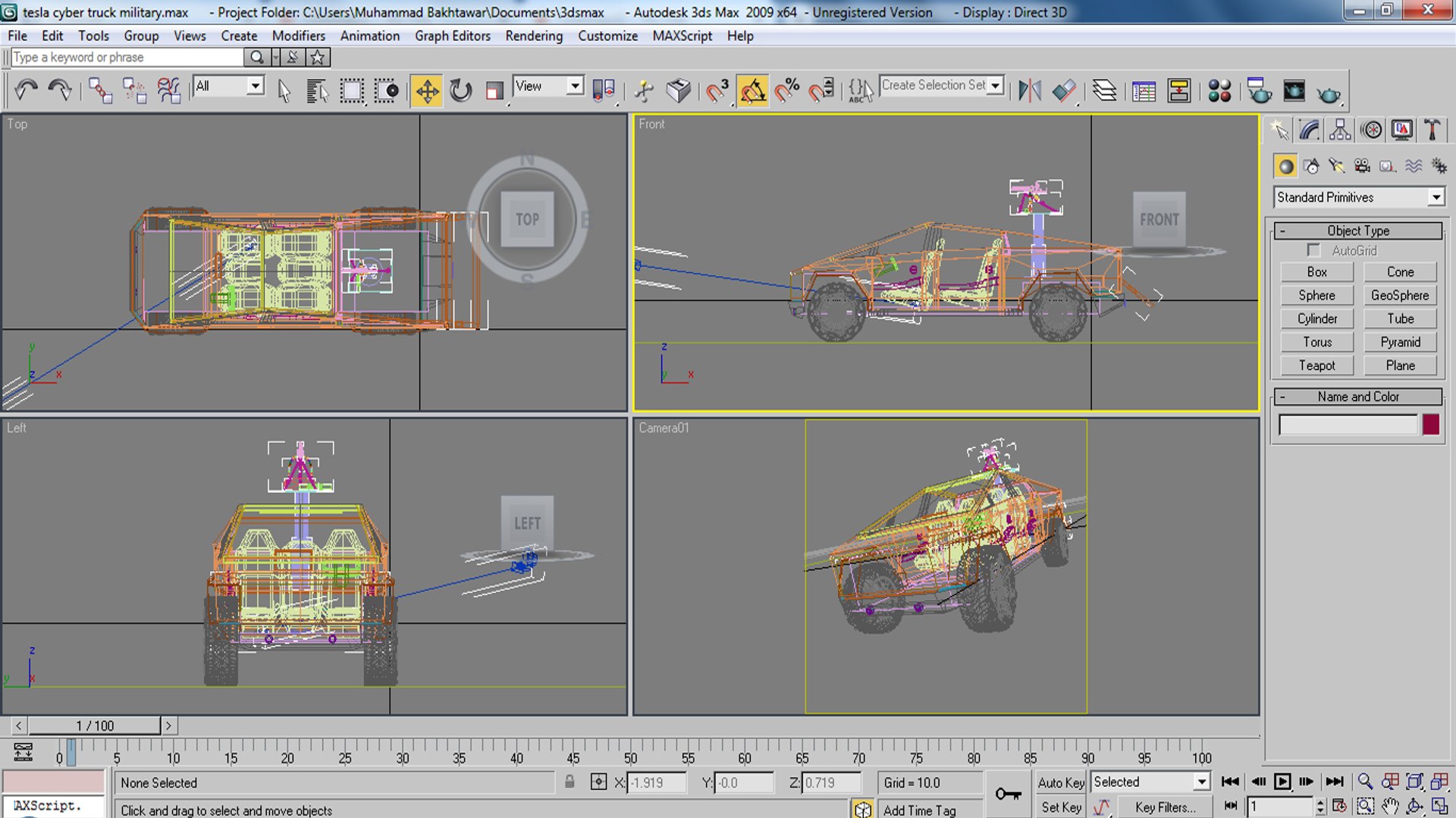Viewport: 1456px width, 818px height.
Task: Open the Layer Manager
Action: click(x=1104, y=91)
